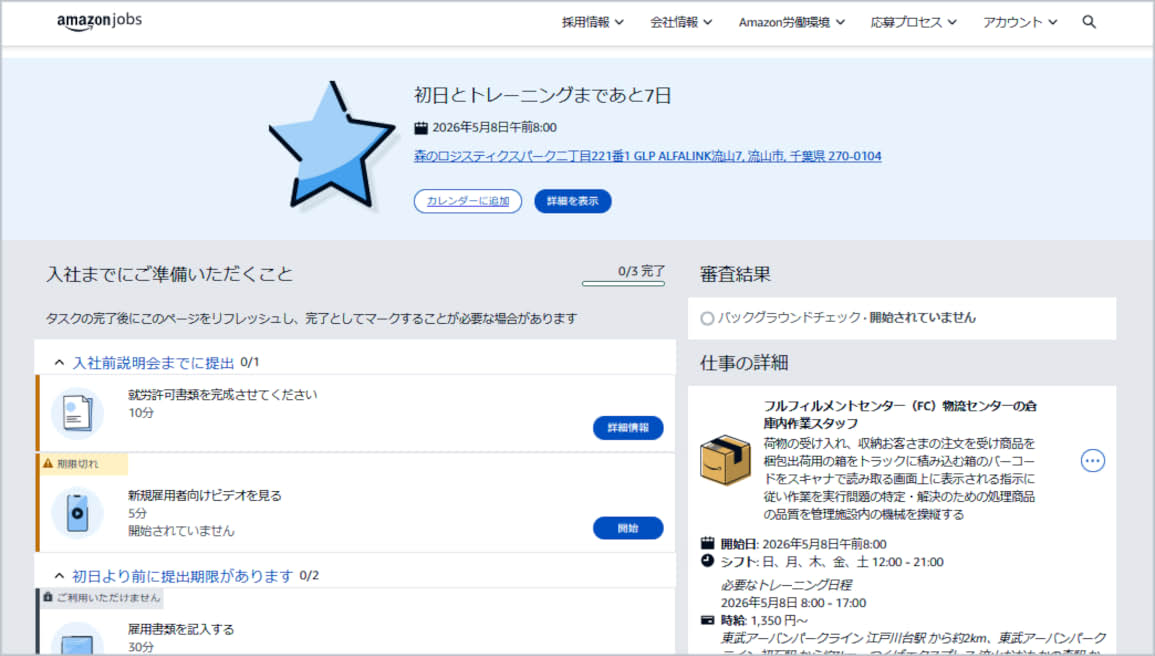This screenshot has height=656, width=1155.
Task: Open the search magnifier icon
Action: (1089, 22)
